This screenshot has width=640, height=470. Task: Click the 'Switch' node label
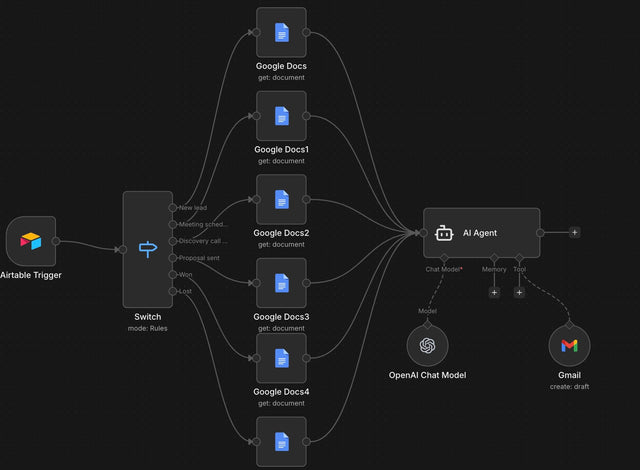coord(148,317)
